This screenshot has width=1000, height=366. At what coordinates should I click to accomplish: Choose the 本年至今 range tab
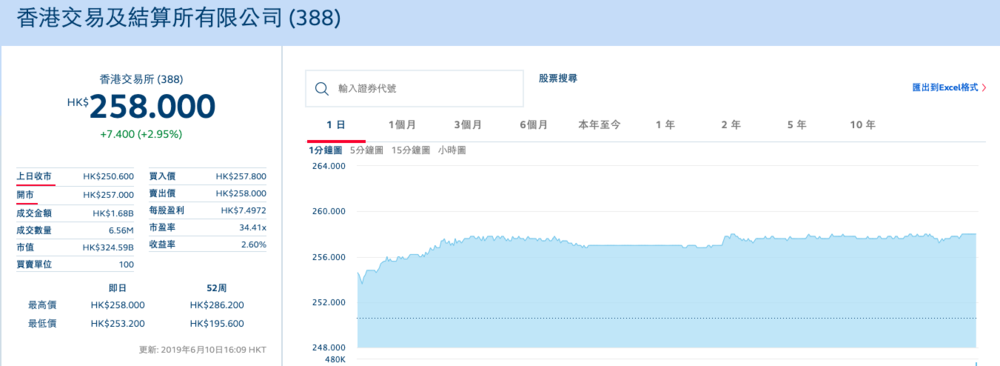pos(599,125)
